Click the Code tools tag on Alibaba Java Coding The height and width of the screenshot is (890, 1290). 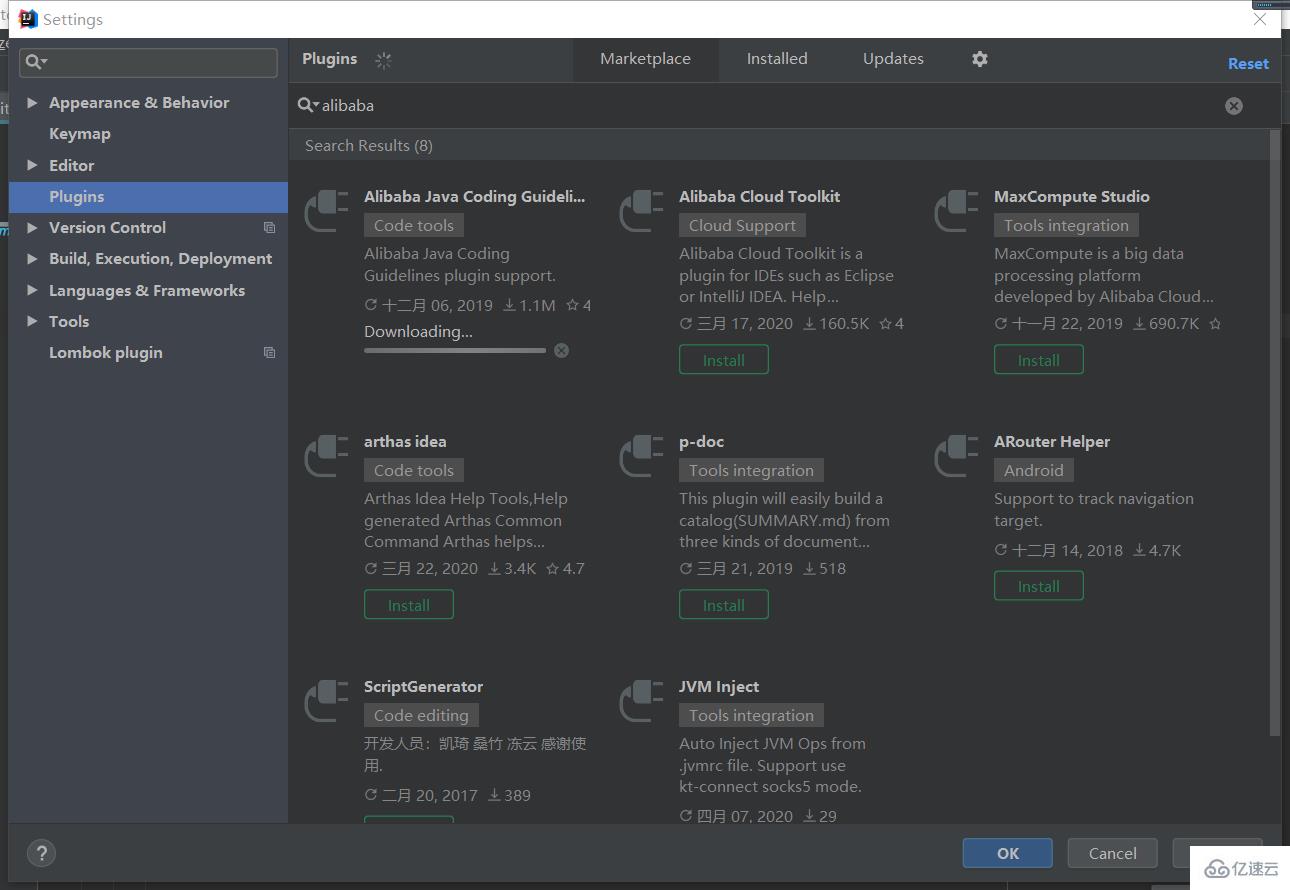click(x=414, y=226)
